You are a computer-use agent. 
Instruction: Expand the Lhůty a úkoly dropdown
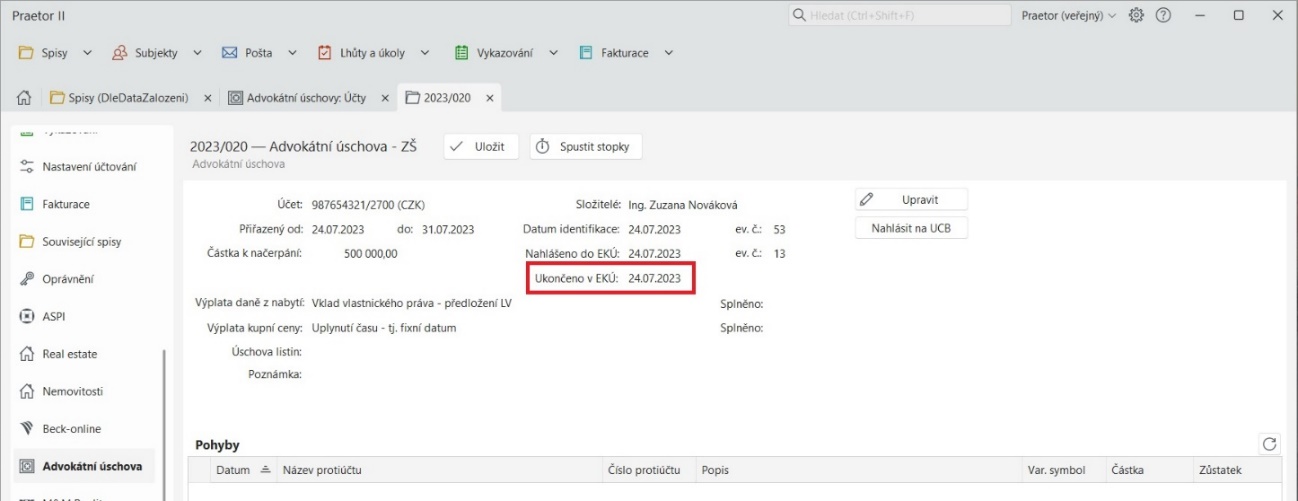(374, 52)
